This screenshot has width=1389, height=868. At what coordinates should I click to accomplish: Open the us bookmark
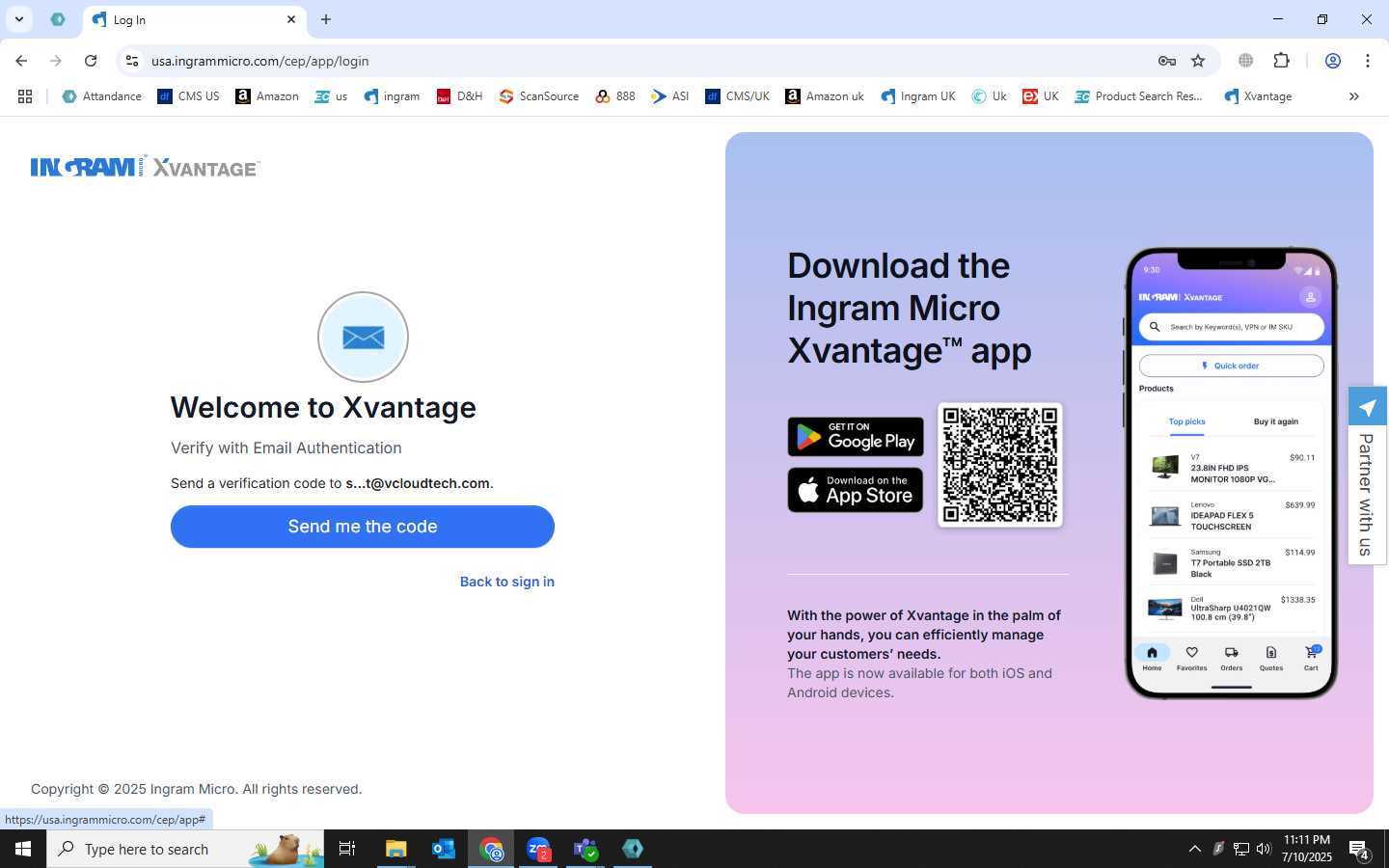[x=331, y=96]
